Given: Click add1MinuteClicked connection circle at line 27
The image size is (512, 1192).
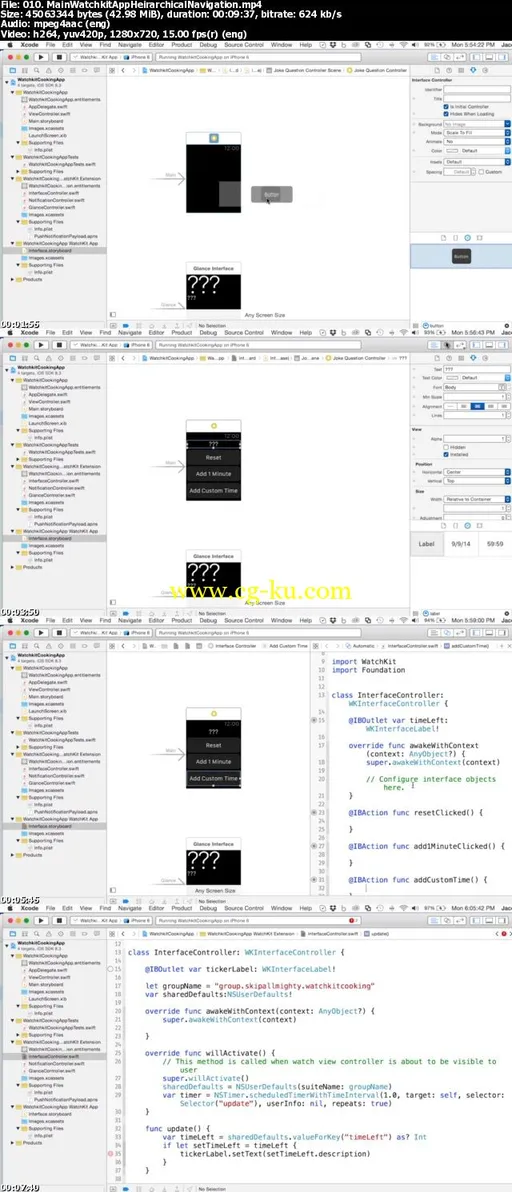Looking at the screenshot, I should pos(314,845).
